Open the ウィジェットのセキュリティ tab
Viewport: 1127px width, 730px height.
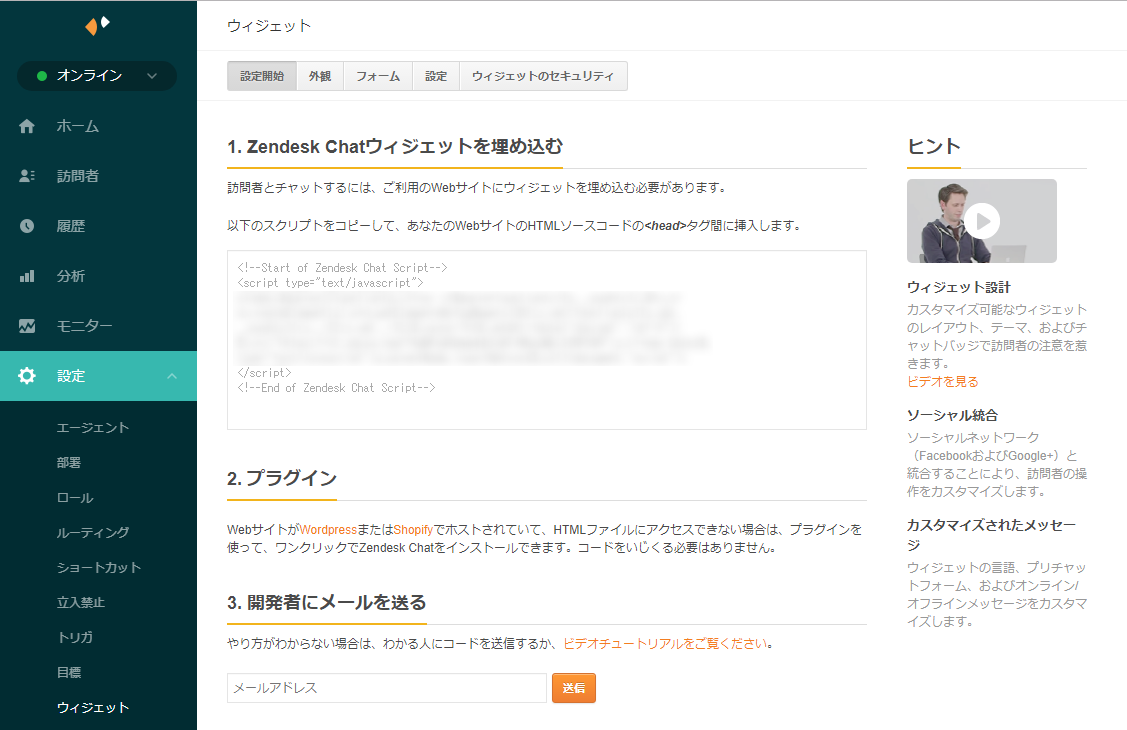(x=544, y=76)
